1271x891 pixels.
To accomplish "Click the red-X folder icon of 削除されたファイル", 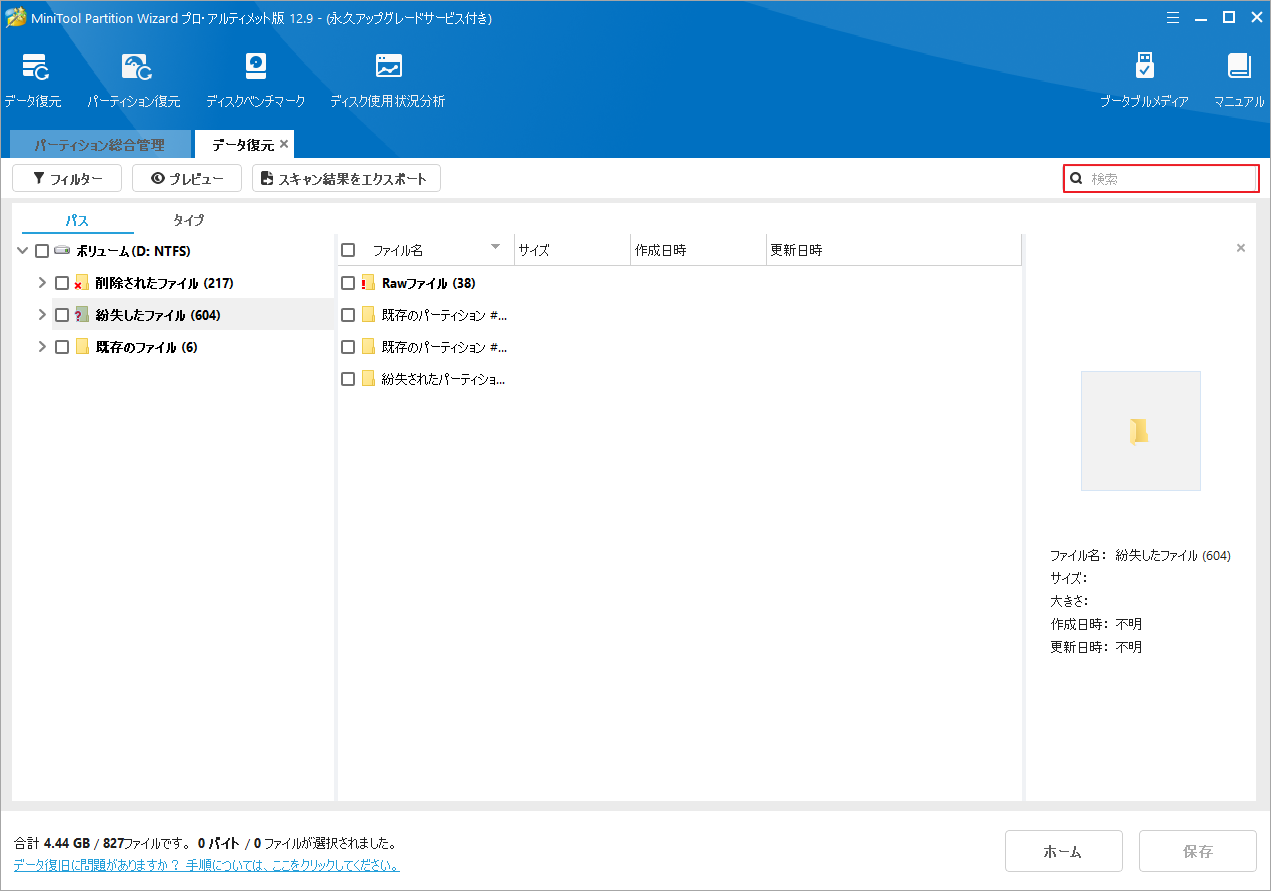I will click(81, 283).
